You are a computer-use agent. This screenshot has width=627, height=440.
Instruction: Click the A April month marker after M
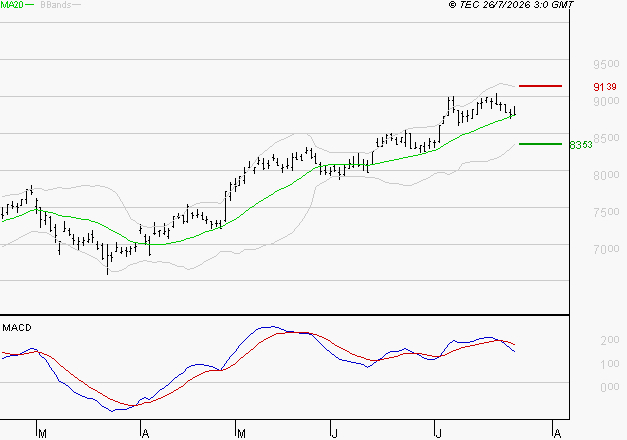tap(146, 434)
